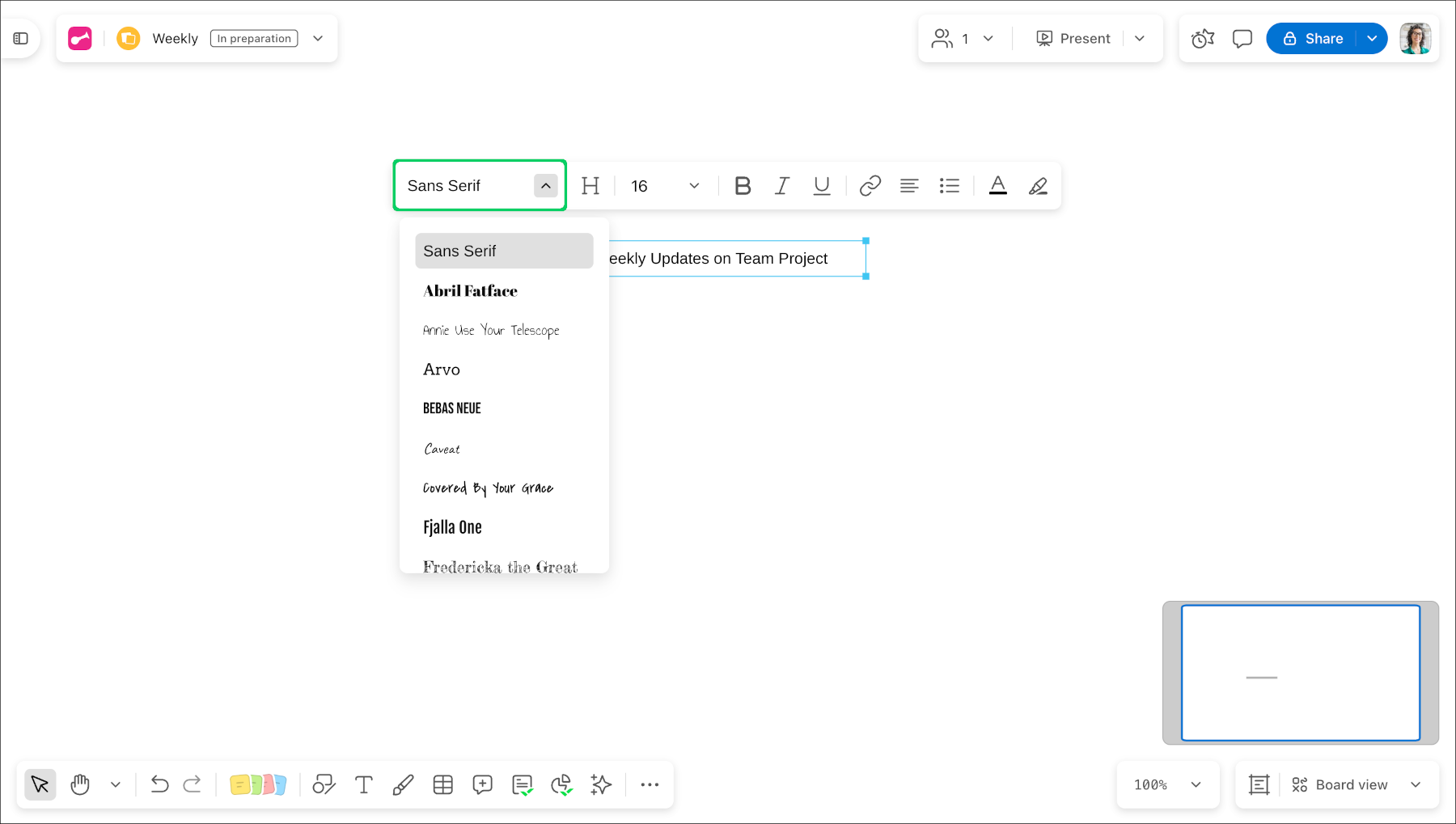Open the sticky notes tool

coord(258,784)
